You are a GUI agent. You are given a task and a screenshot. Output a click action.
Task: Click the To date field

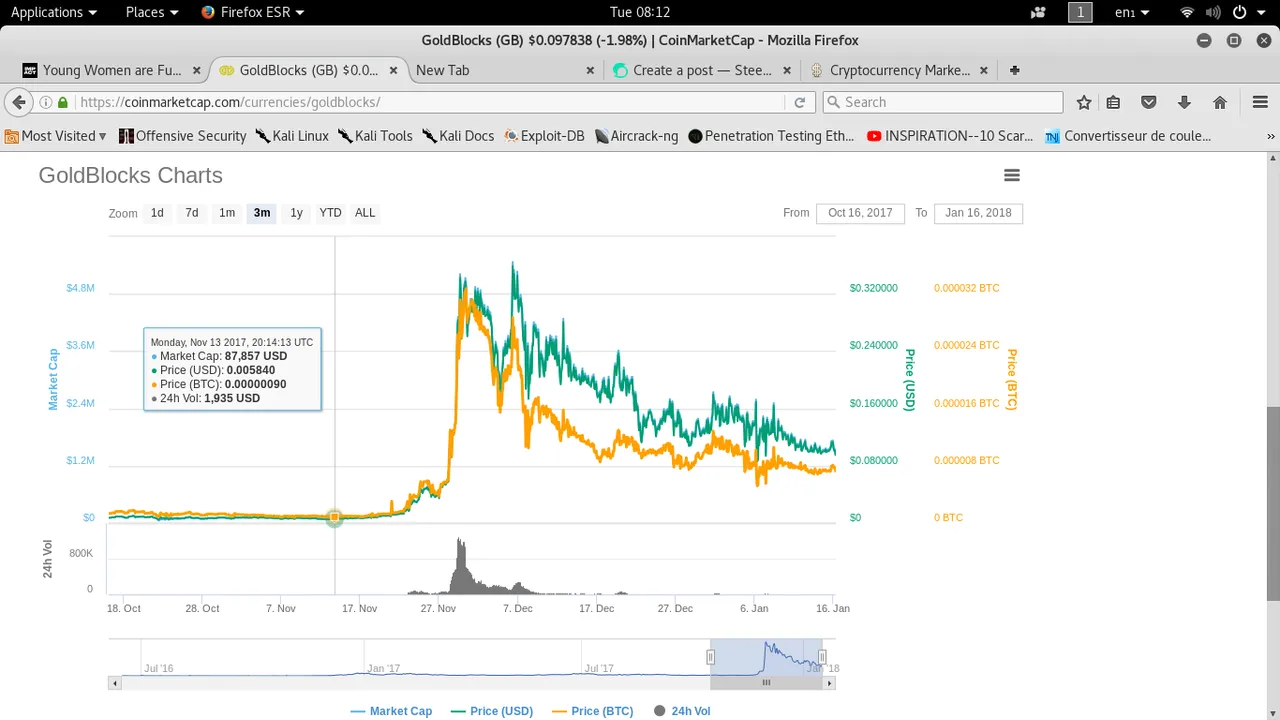tap(978, 213)
